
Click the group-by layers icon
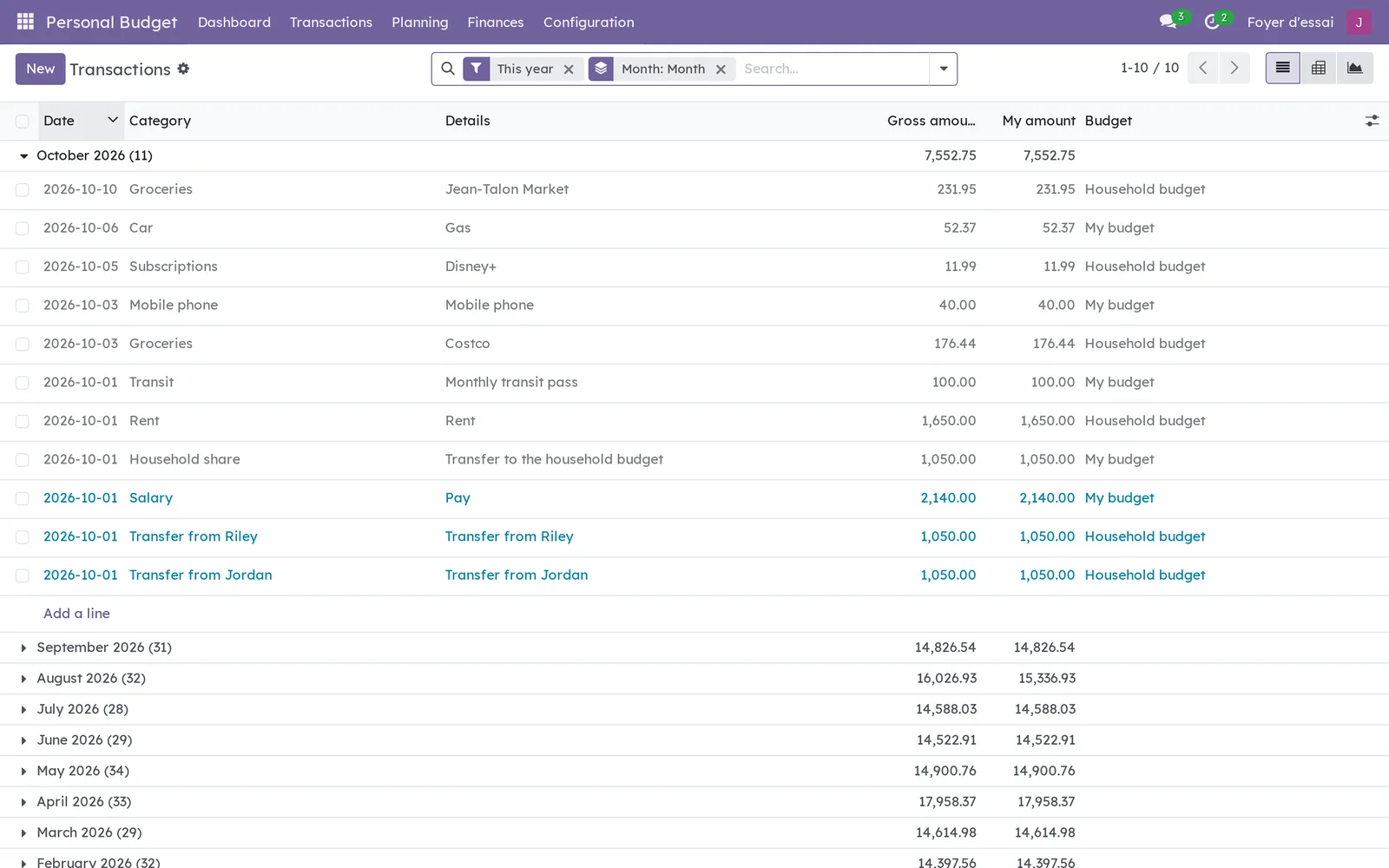click(x=601, y=69)
